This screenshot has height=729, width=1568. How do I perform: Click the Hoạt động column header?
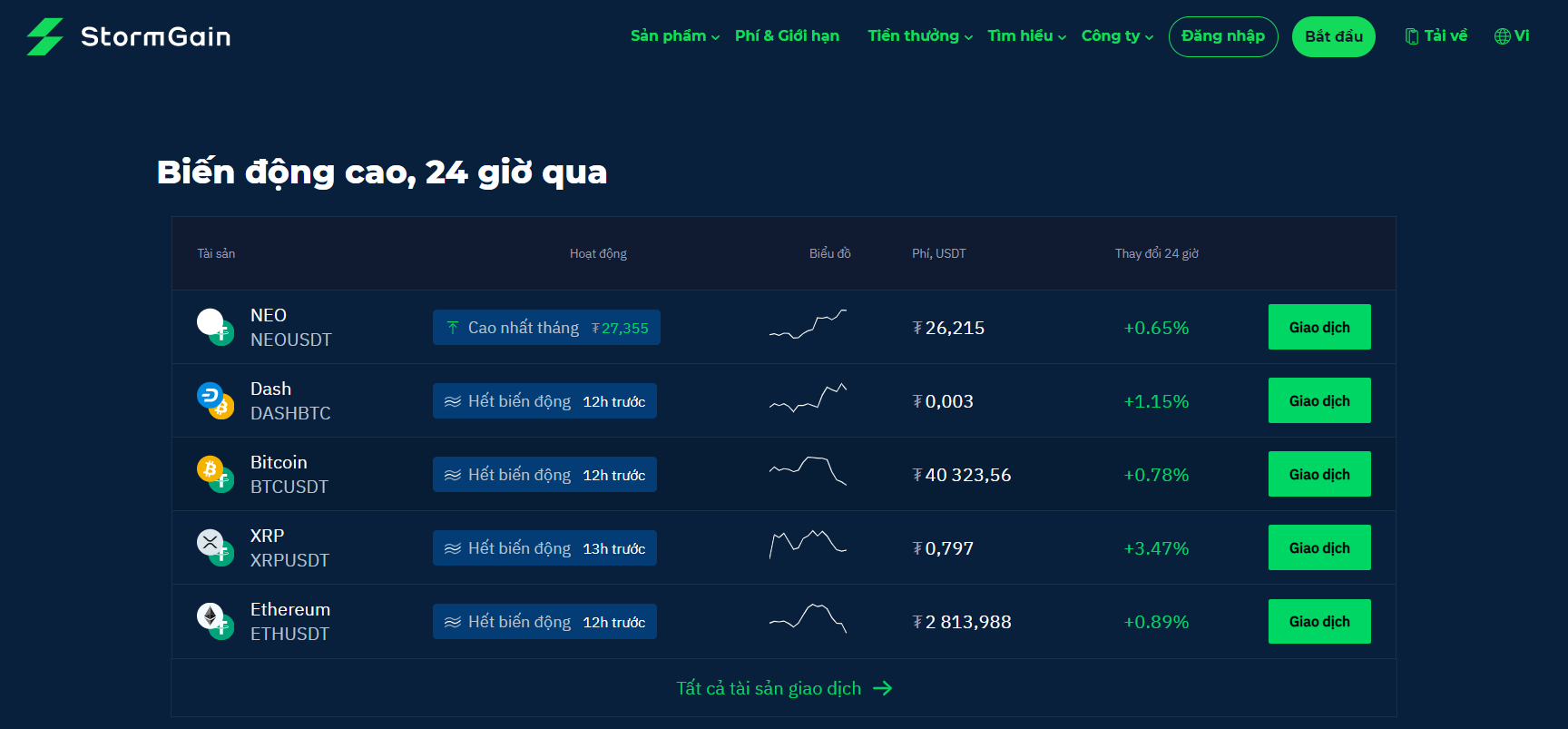(598, 254)
